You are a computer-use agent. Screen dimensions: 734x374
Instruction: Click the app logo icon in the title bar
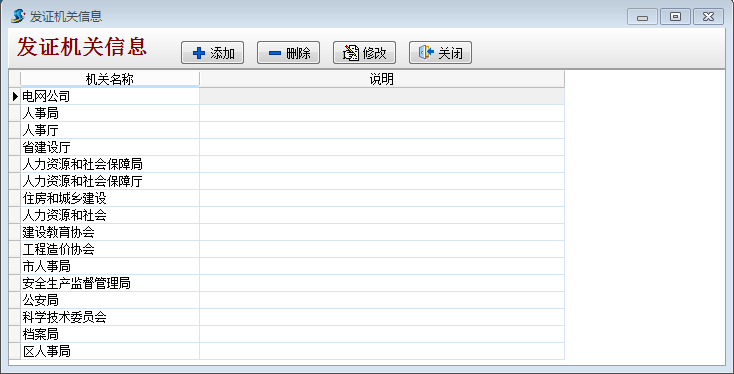point(18,16)
